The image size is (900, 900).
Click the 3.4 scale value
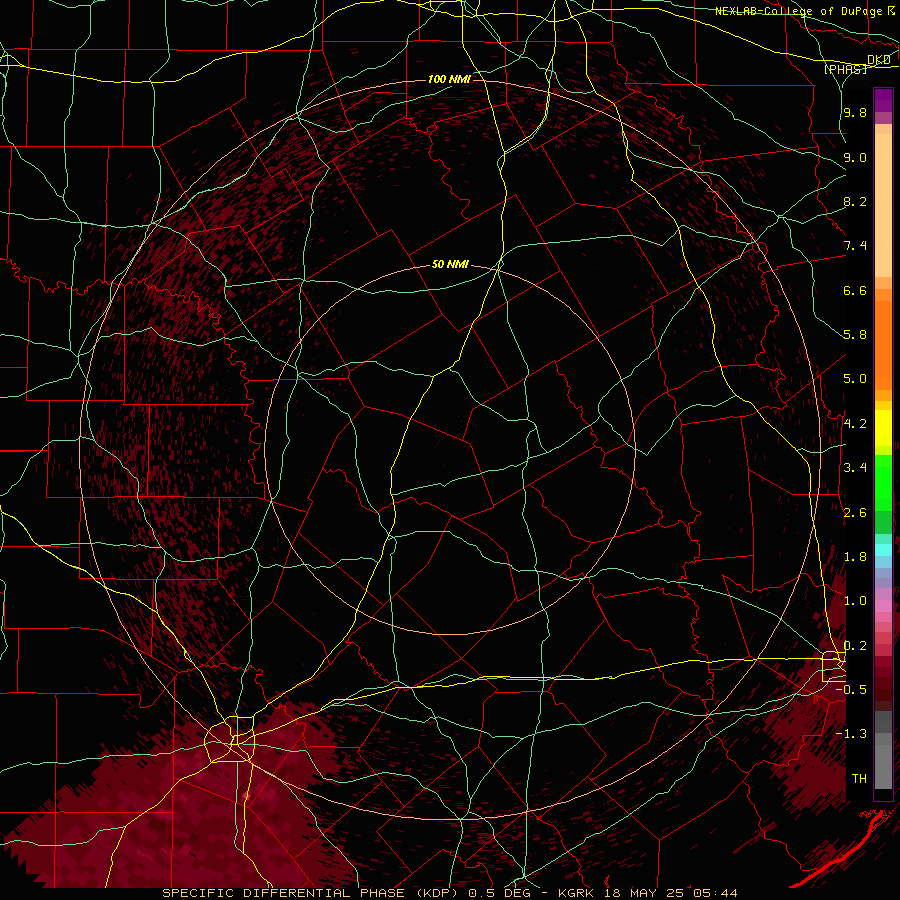click(x=855, y=468)
